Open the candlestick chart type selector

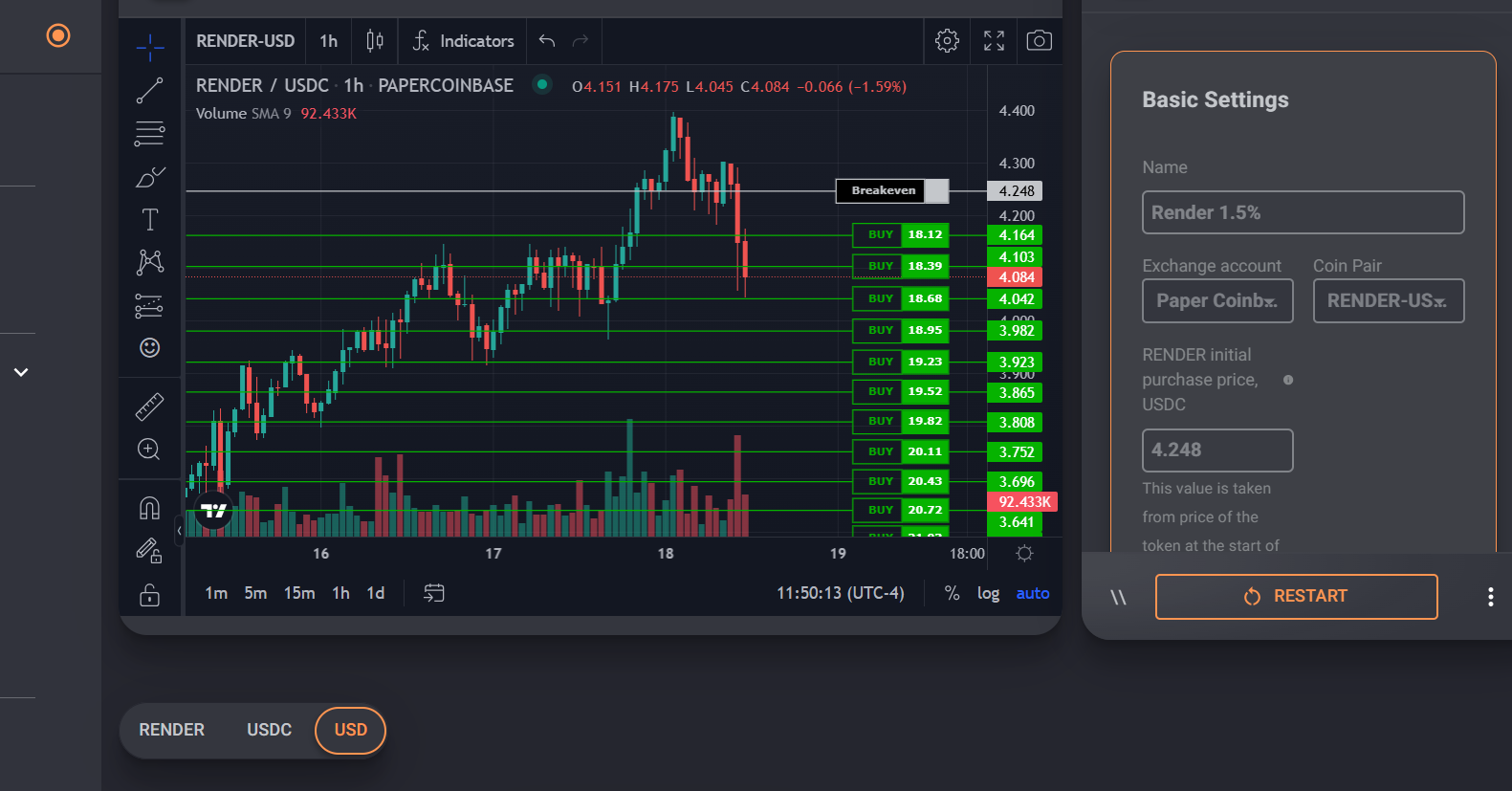click(x=375, y=41)
